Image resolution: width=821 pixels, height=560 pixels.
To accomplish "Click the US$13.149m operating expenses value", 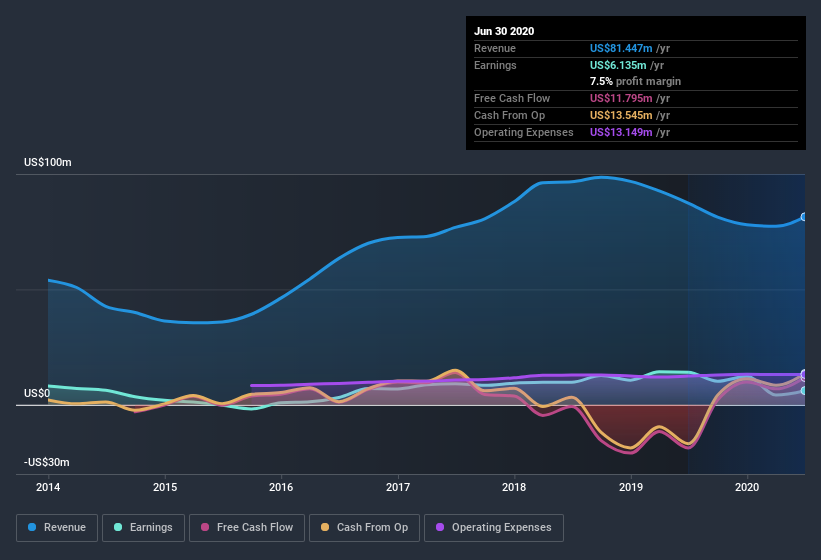I will coord(621,132).
